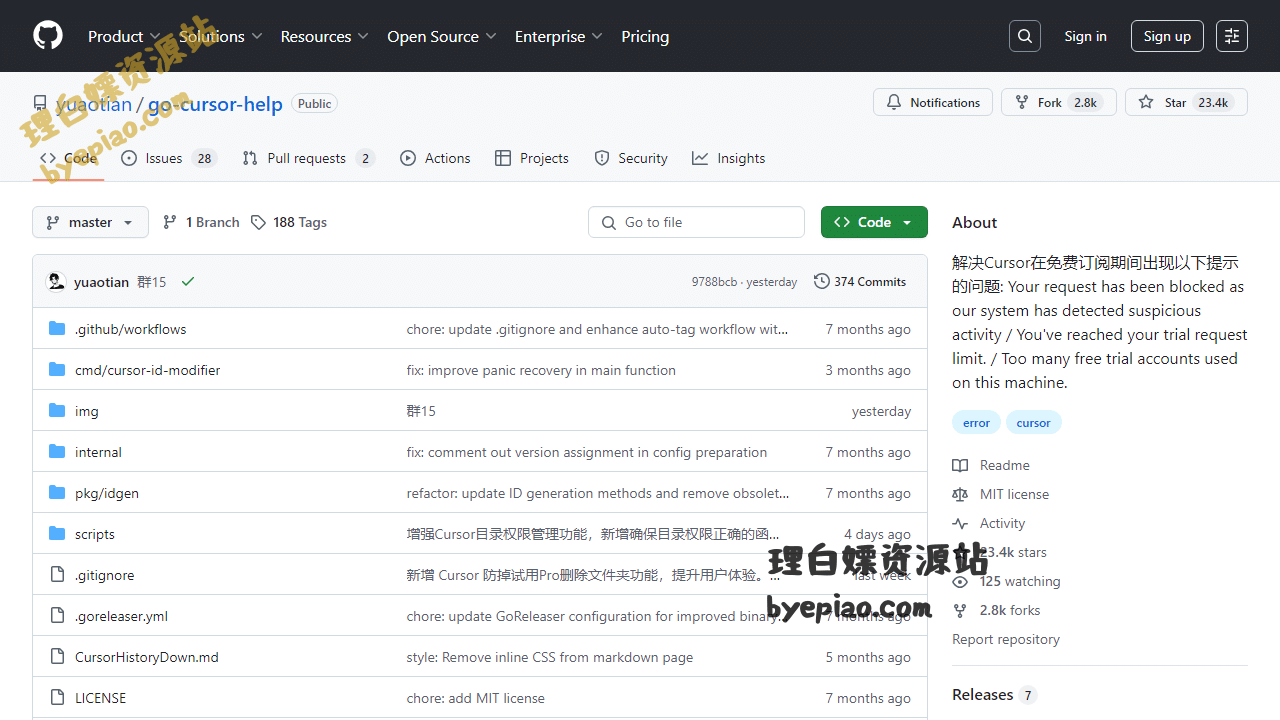1280x720 pixels.
Task: Click the pkg/idgen folder icon
Action: point(57,493)
